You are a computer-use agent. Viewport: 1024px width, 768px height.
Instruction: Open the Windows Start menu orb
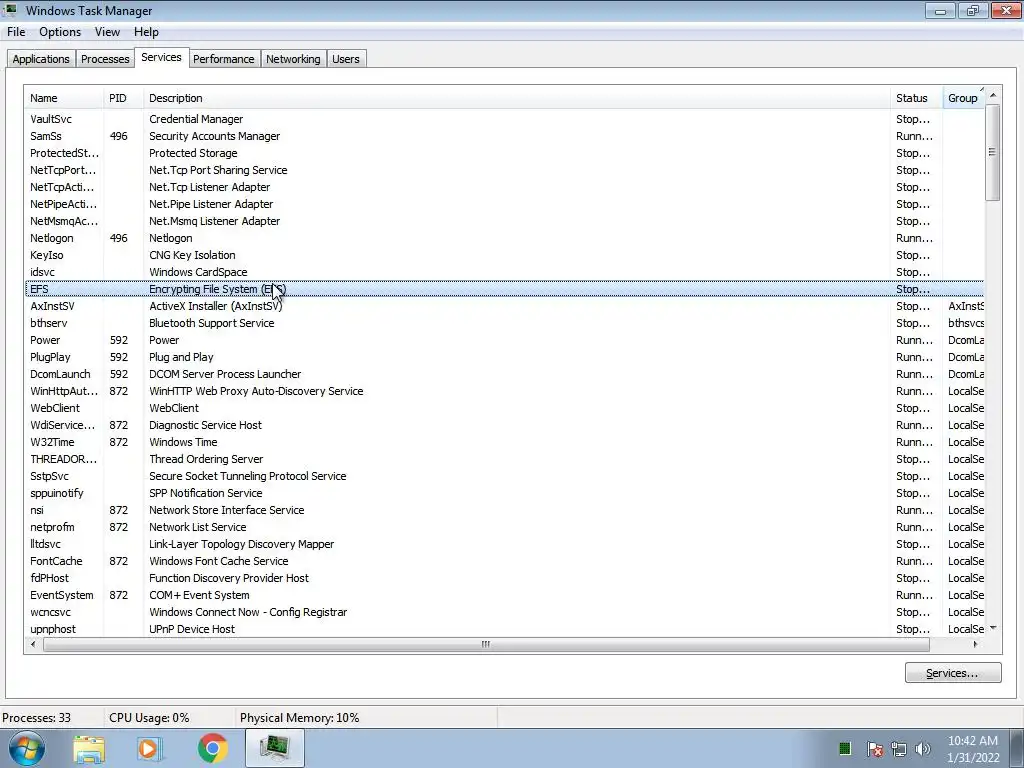click(x=26, y=748)
